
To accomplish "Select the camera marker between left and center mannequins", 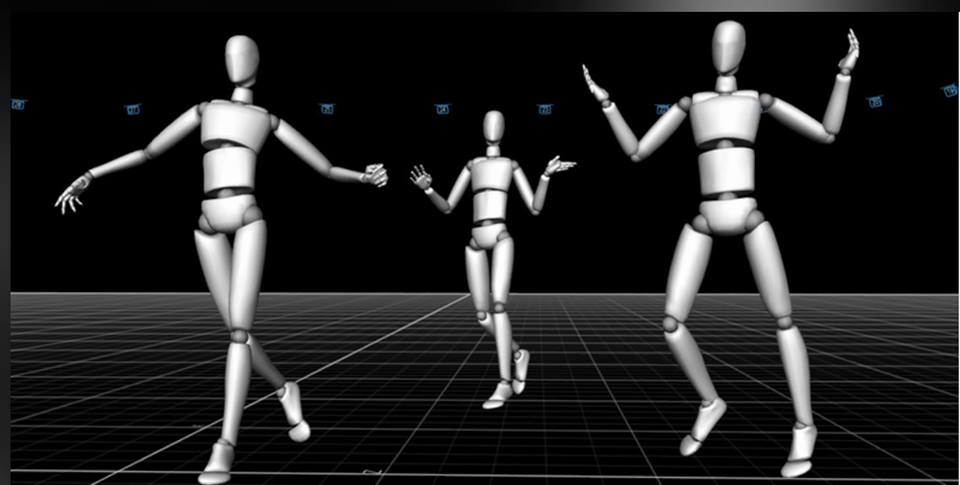I will pyautogui.click(x=327, y=108).
